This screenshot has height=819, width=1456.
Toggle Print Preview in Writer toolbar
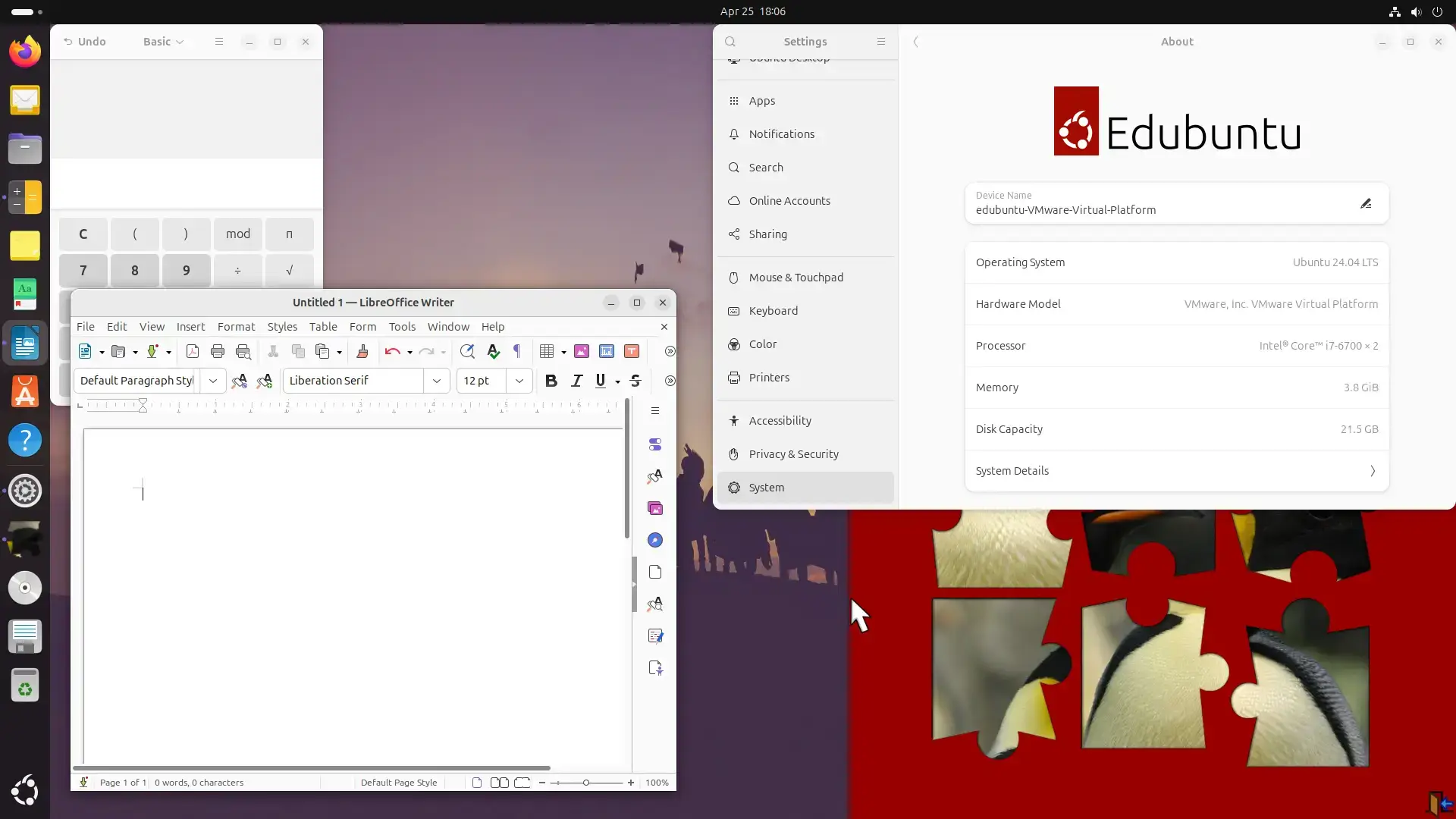(243, 351)
